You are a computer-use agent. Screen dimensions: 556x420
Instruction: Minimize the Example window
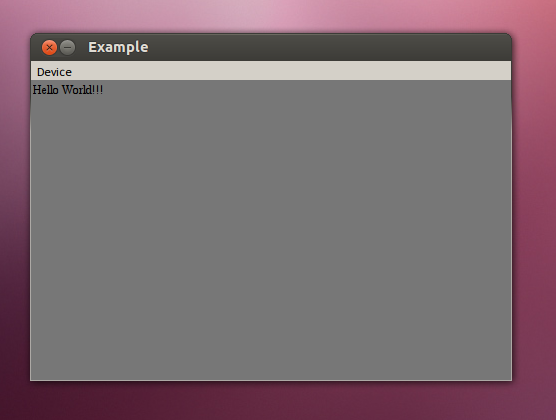point(67,48)
